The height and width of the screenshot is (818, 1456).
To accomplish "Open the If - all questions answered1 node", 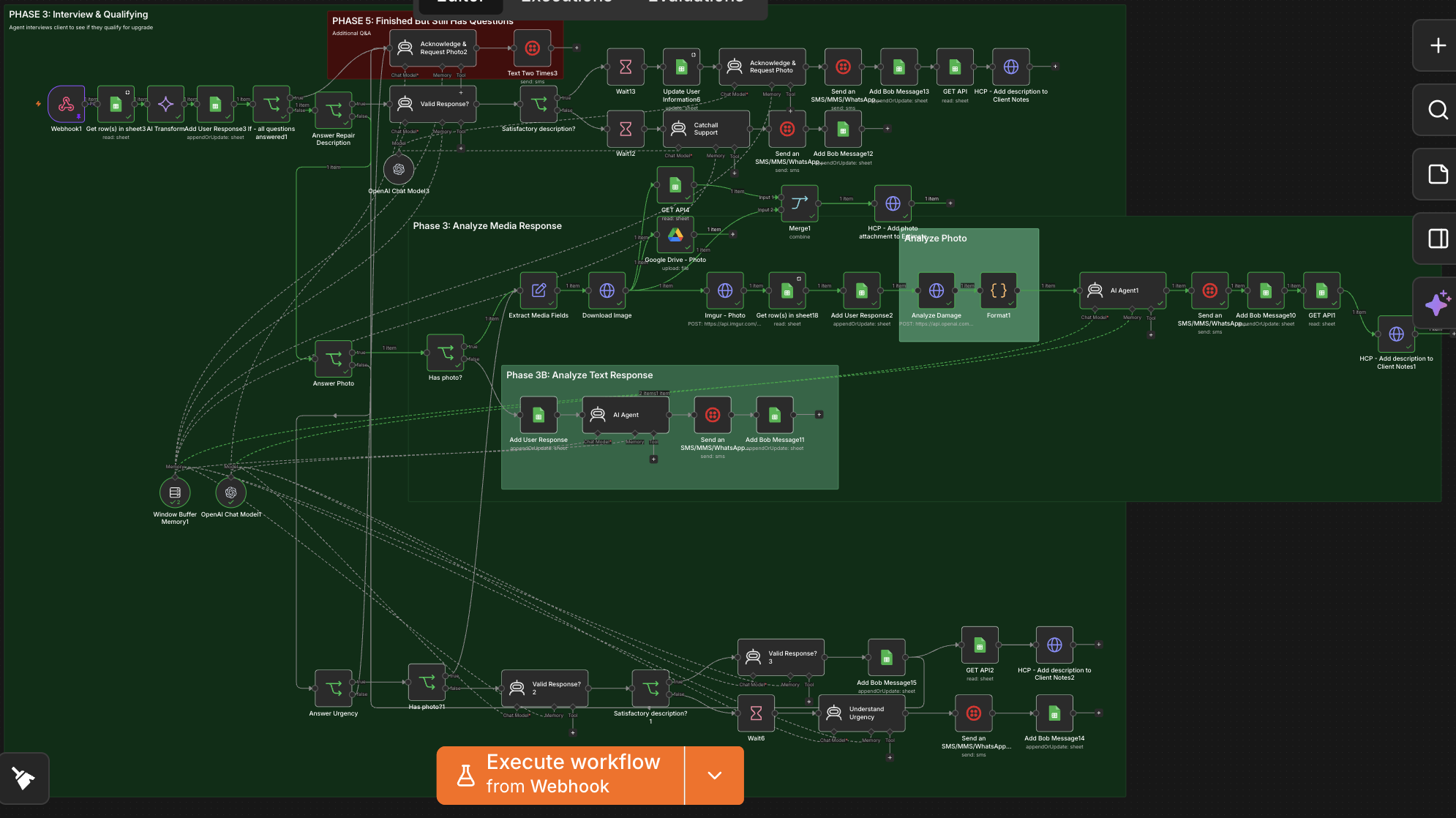I will 271,105.
